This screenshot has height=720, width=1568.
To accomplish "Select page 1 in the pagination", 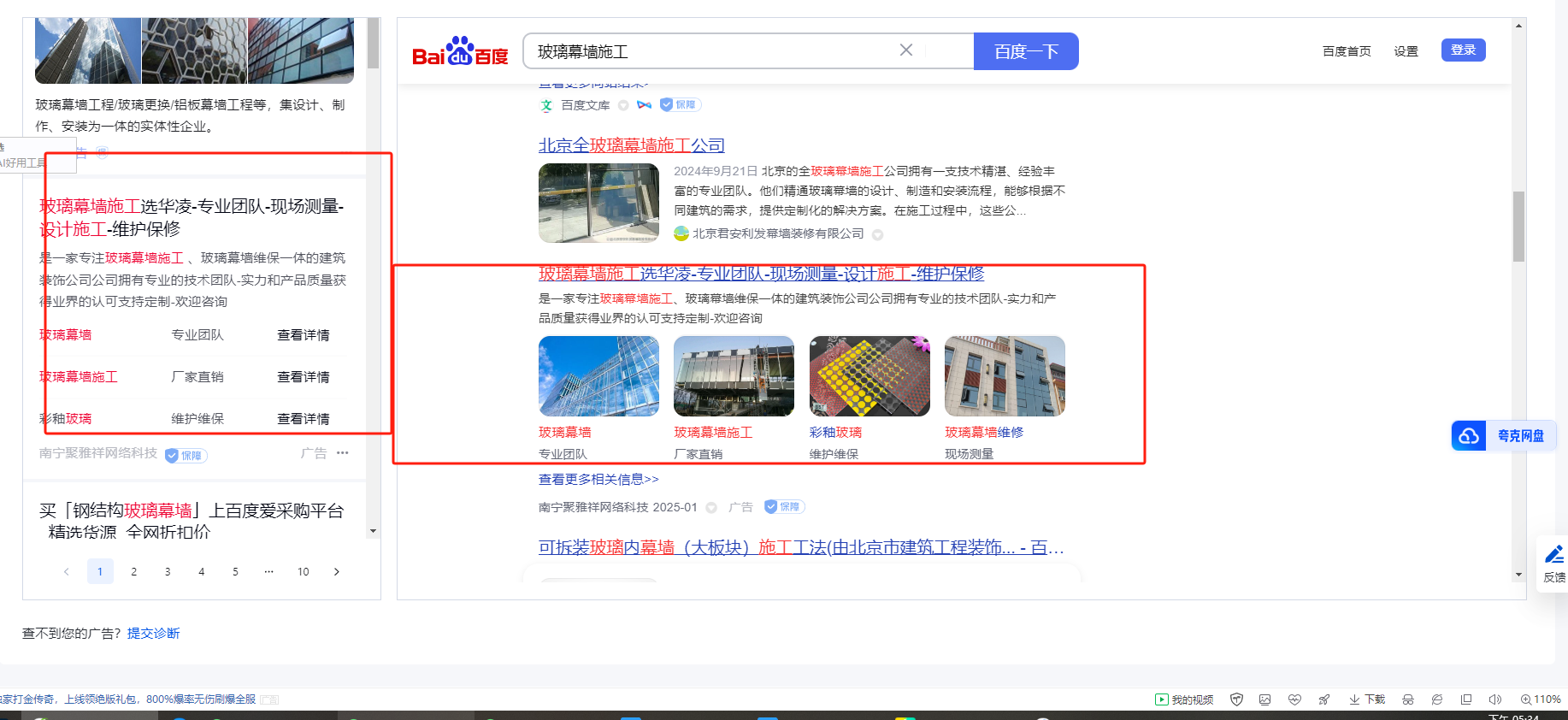I will [x=100, y=571].
